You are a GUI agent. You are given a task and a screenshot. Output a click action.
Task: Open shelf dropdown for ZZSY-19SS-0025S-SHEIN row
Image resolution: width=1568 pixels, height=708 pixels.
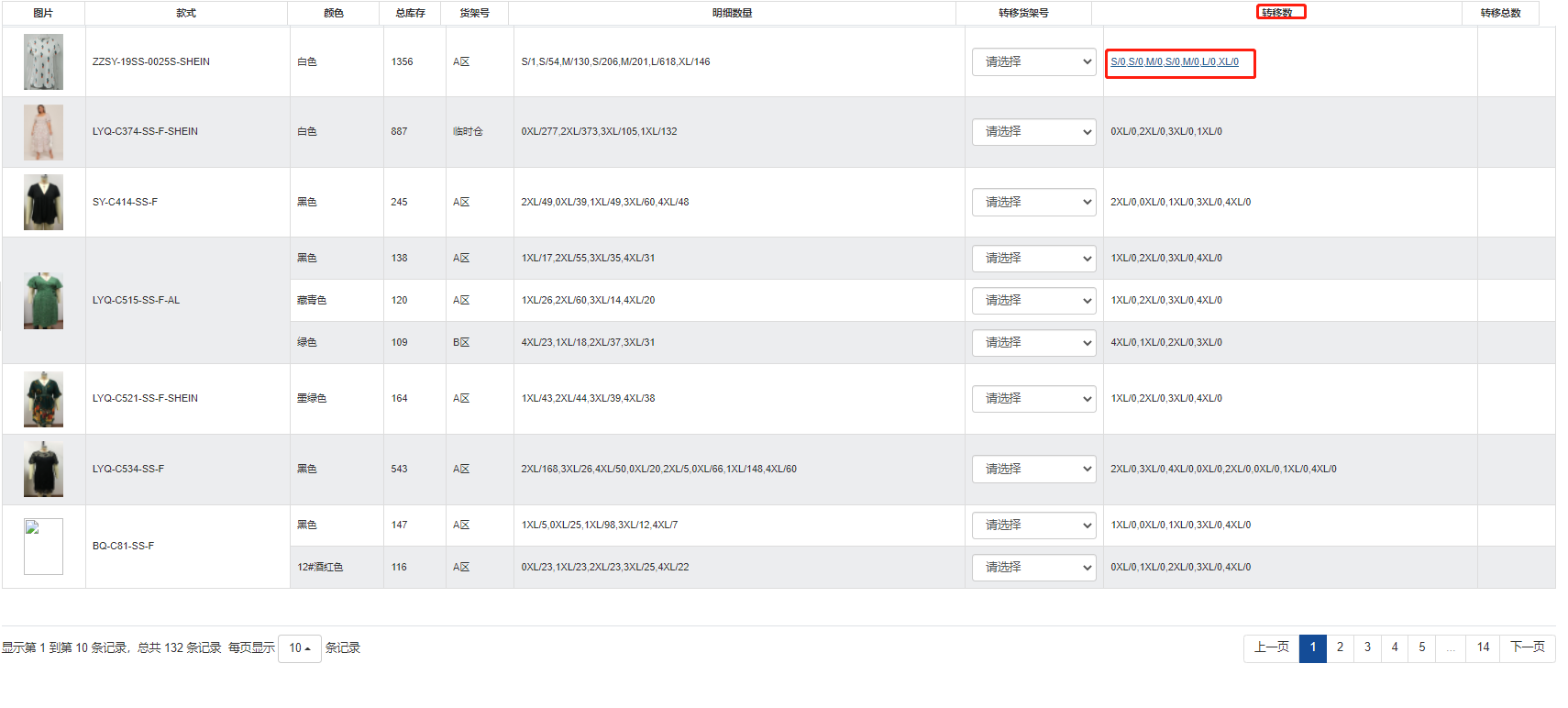1033,62
